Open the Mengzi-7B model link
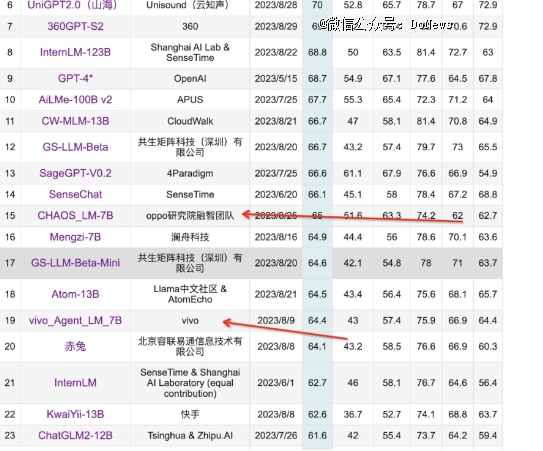Screen dimensions: 543x451 click(75, 237)
